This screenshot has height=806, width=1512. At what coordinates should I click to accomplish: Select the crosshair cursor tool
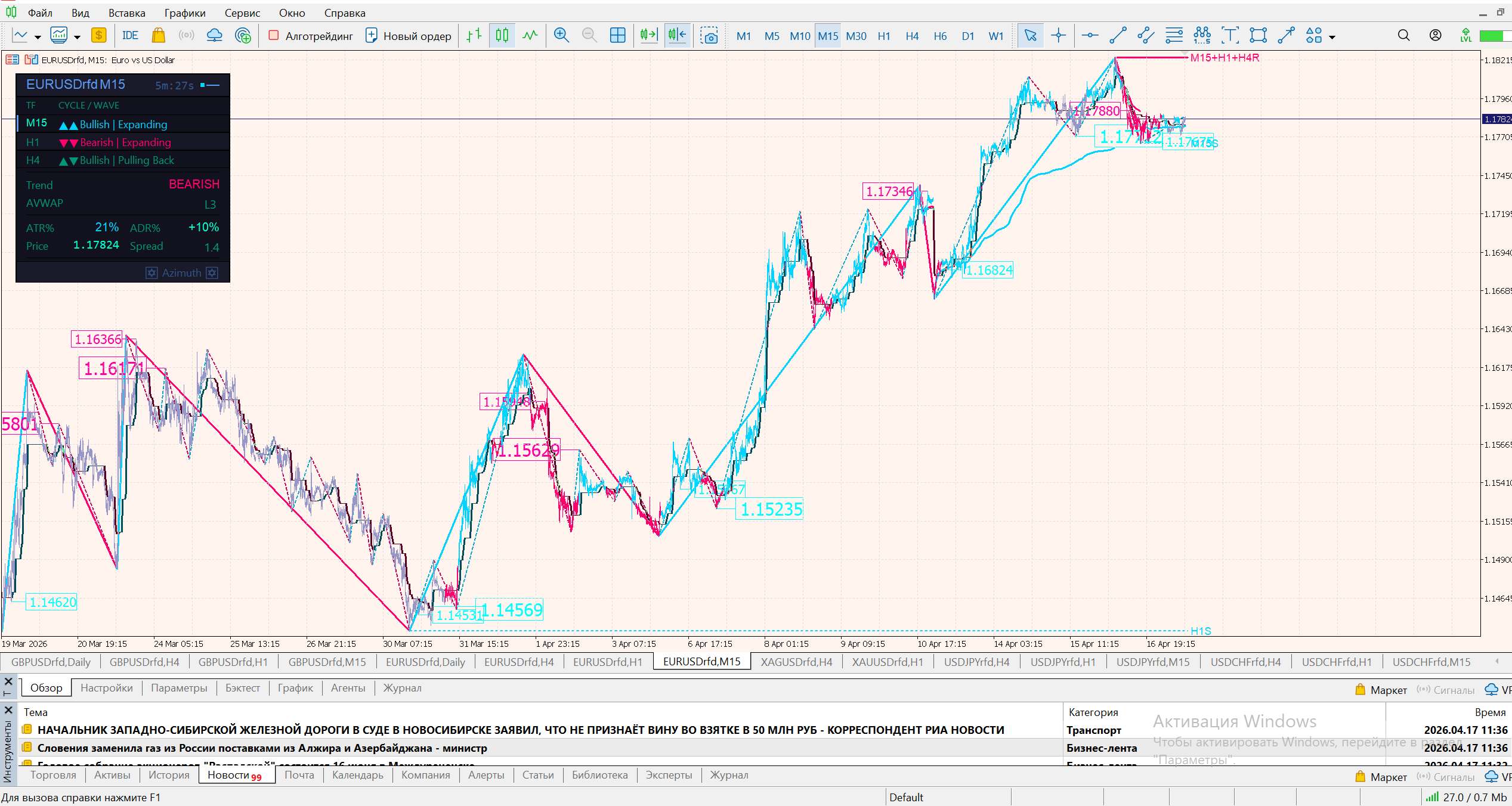pos(1059,36)
